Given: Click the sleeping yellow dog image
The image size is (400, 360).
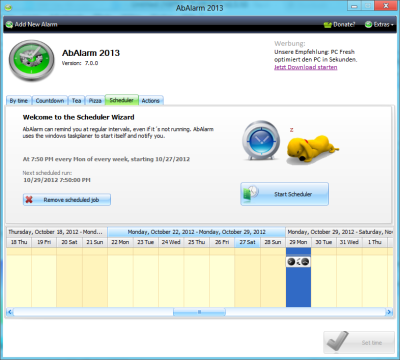Looking at the screenshot, I should click(x=312, y=149).
